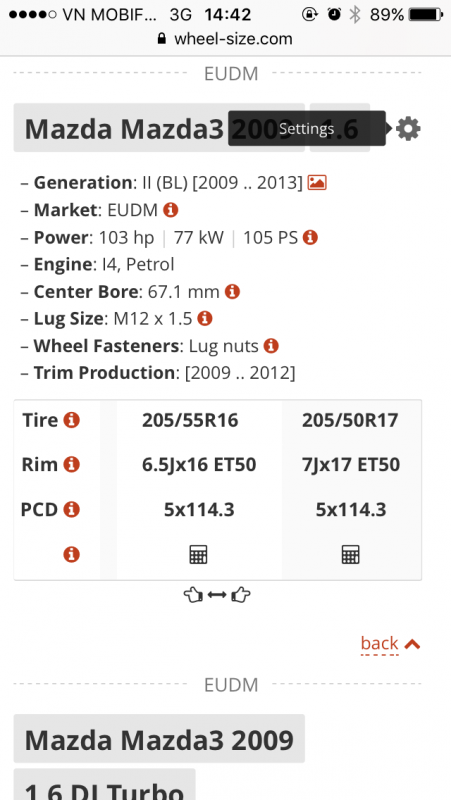Screen dimensions: 451x800
Task: Tap info icon next to Market EUDM
Action: click(170, 210)
